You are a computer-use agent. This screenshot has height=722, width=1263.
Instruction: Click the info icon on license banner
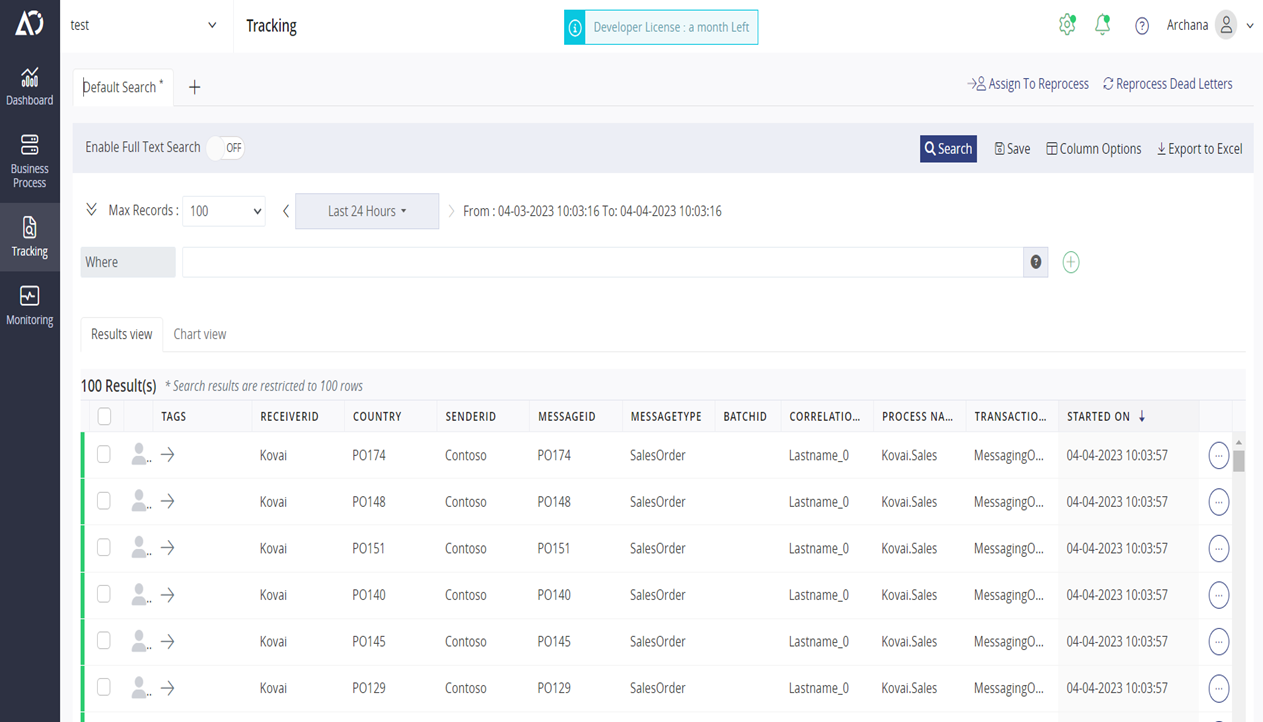pyautogui.click(x=575, y=28)
